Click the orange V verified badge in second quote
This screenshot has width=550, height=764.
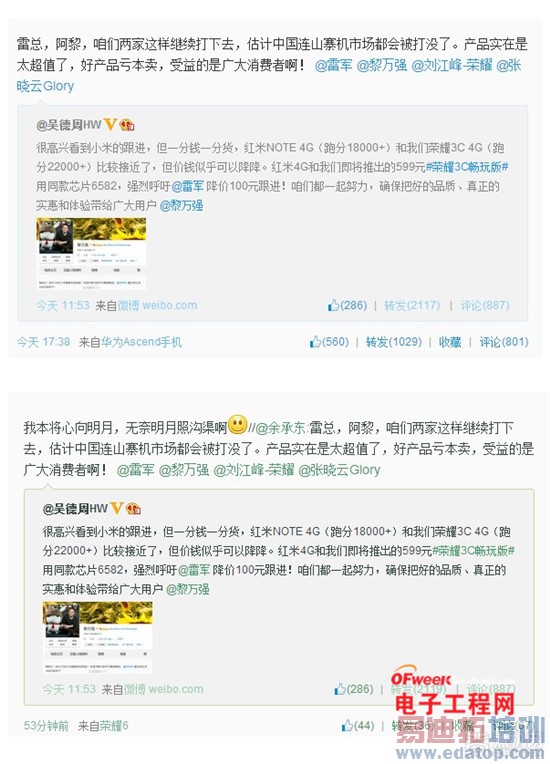click(x=117, y=509)
